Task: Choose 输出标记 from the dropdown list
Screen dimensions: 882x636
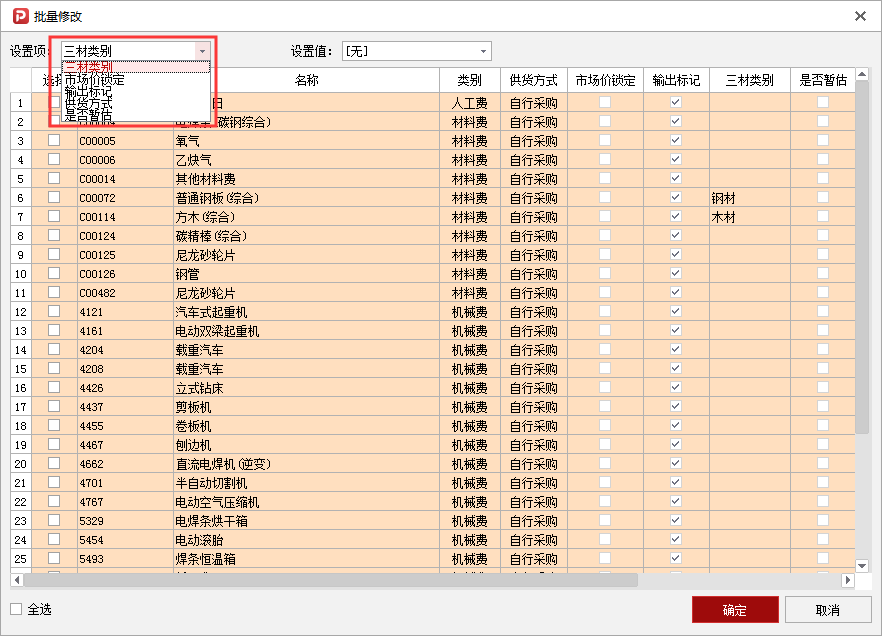Action: (87, 94)
